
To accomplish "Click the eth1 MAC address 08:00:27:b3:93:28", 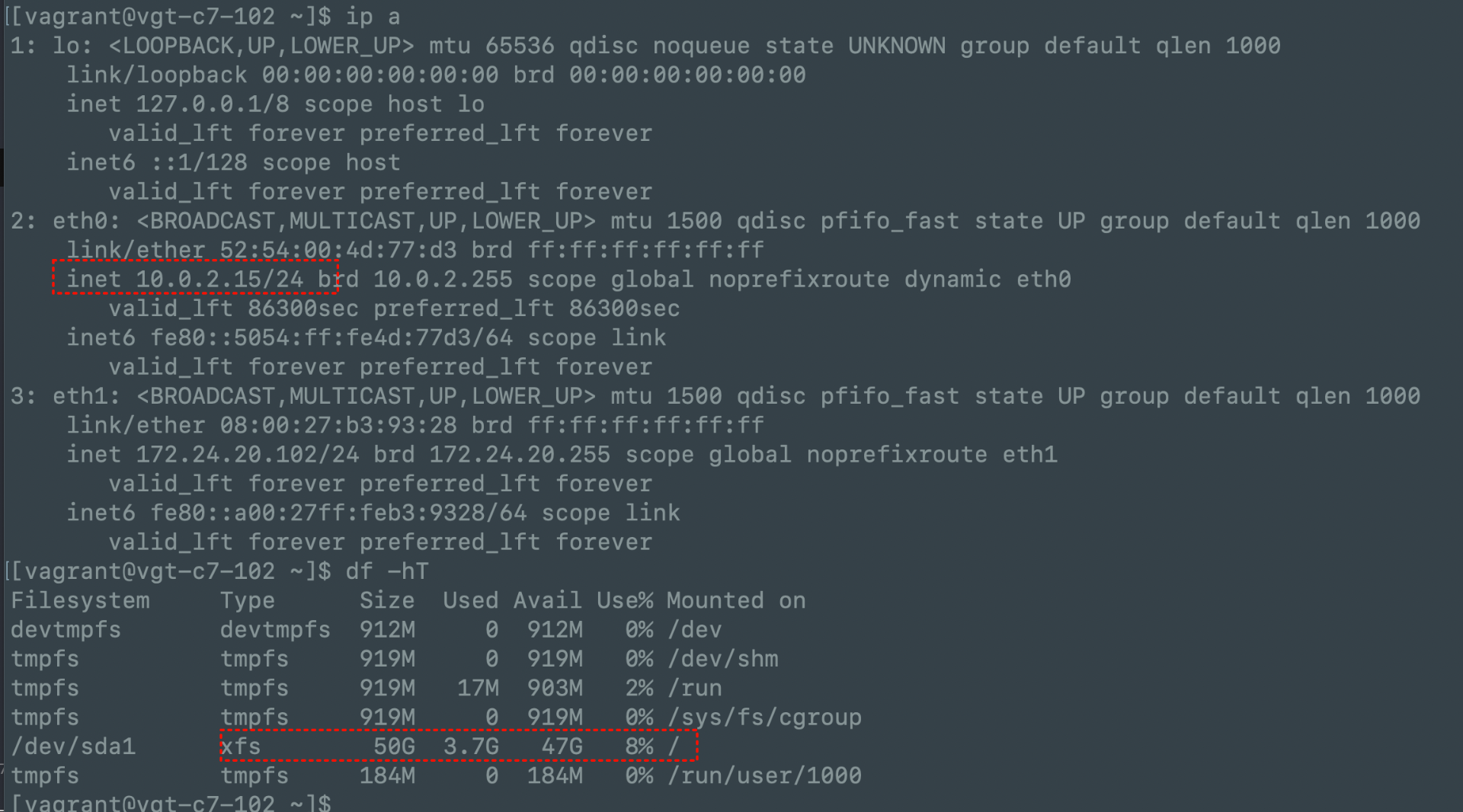I will (x=338, y=425).
